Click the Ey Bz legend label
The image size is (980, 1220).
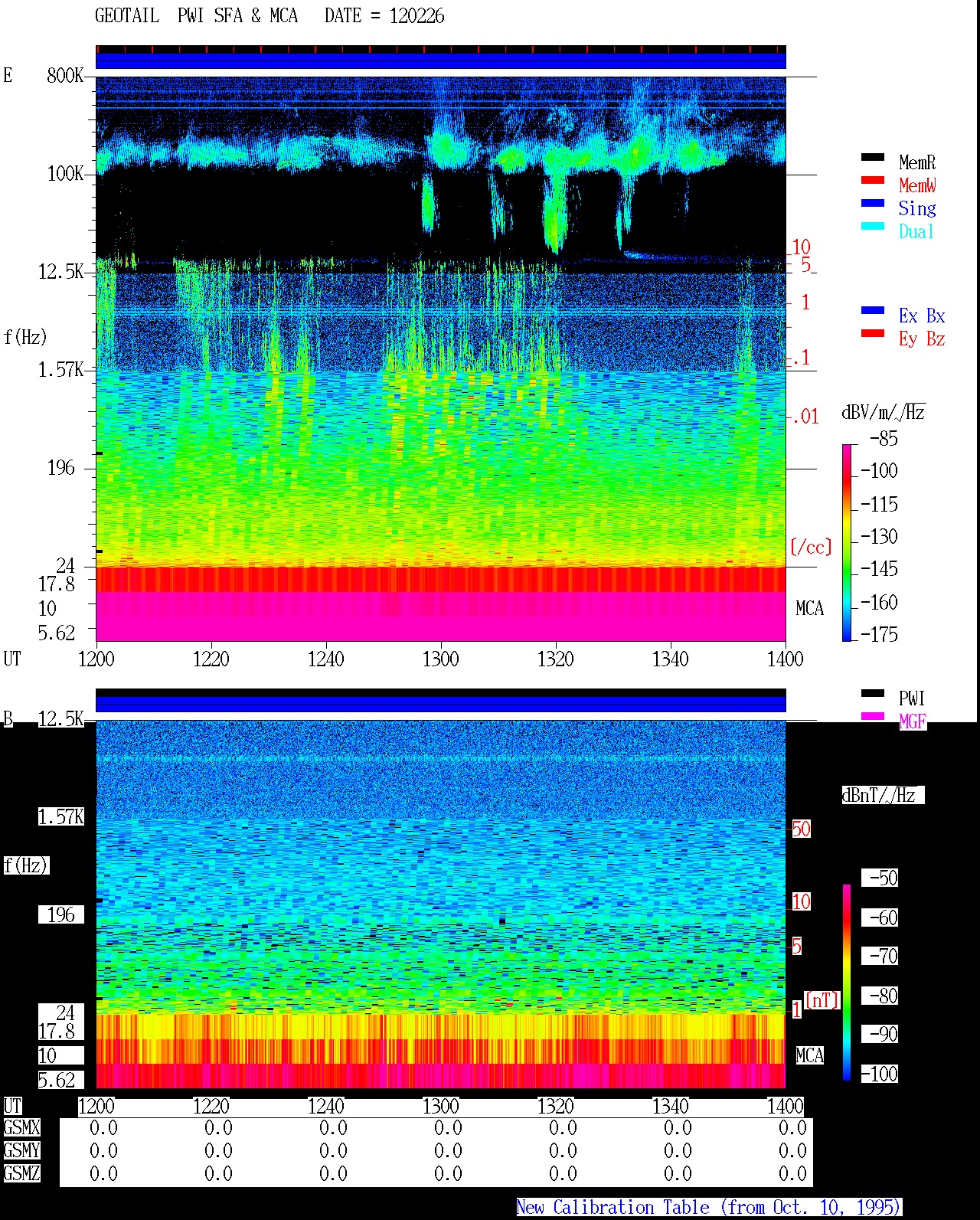[922, 339]
